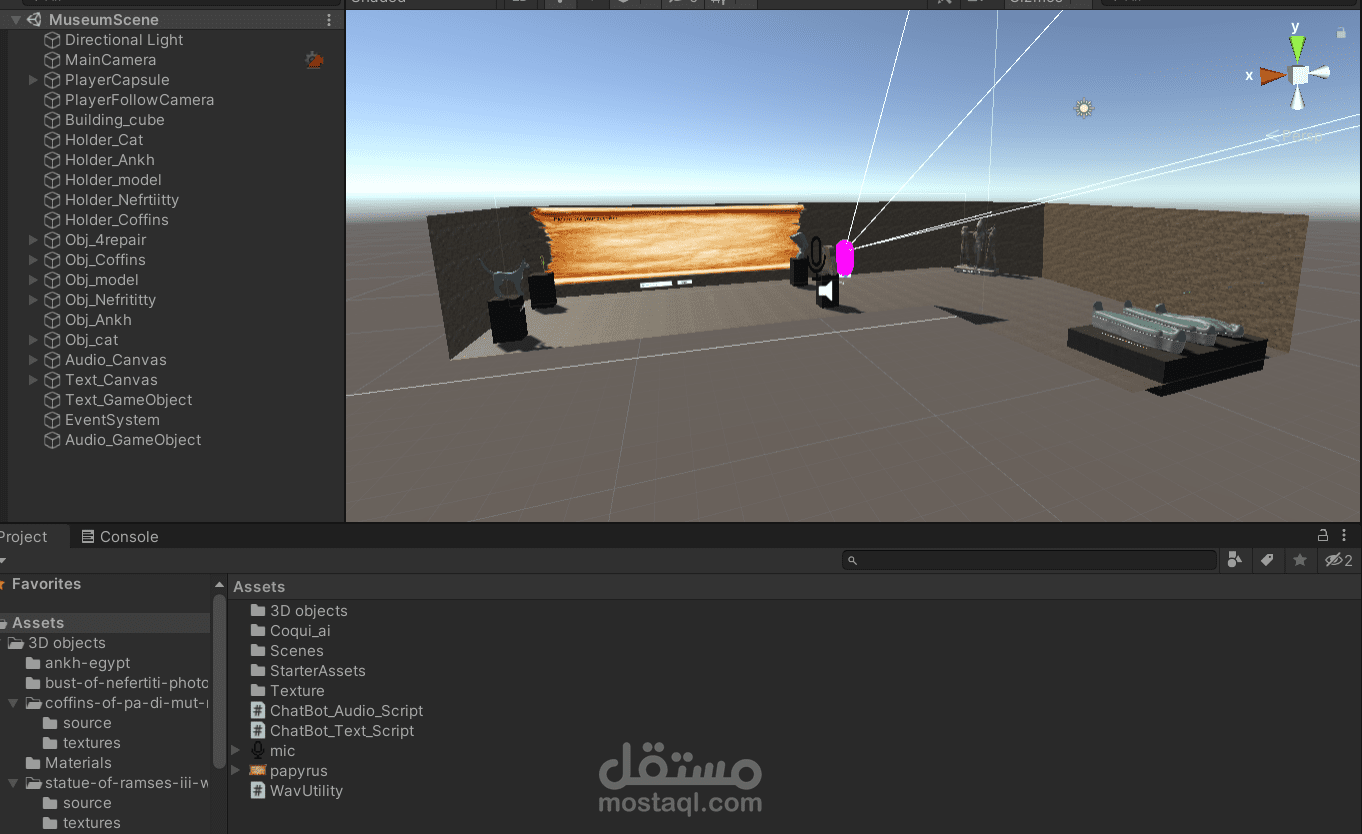Click the cube icon of Holder_Cat
This screenshot has width=1362, height=834.
[53, 140]
